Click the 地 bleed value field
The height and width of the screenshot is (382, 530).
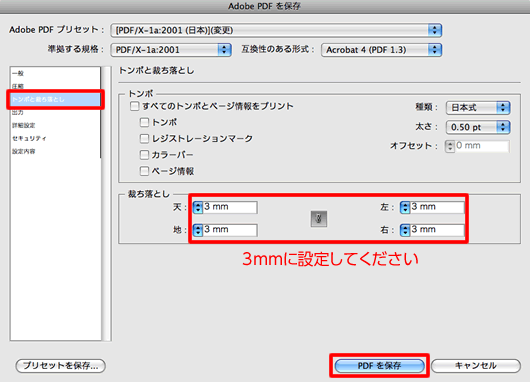(x=230, y=230)
